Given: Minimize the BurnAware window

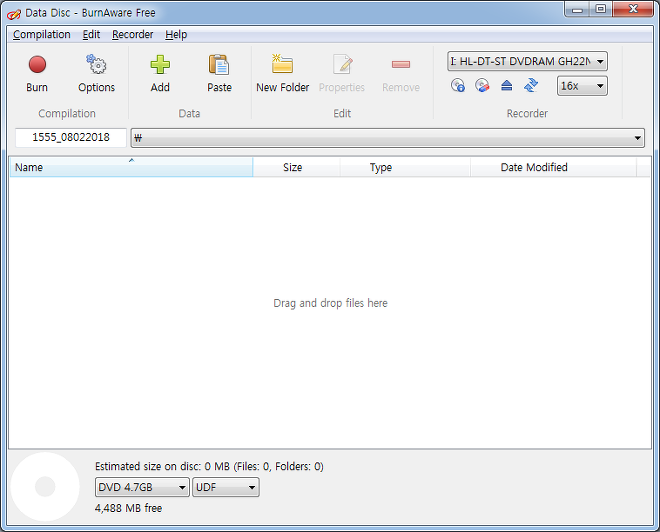Looking at the screenshot, I should tap(577, 9).
